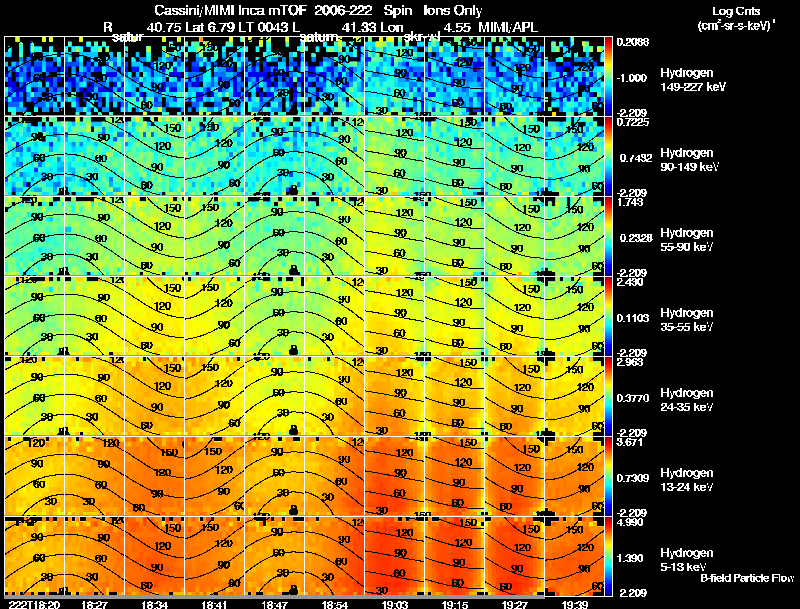This screenshot has width=800, height=609.
Task: Click the 5-13 keV image panel above 19:03
Action: (x=395, y=556)
